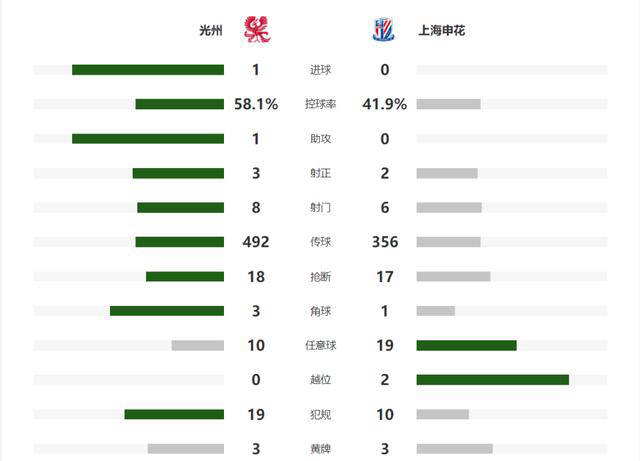Viewport: 640px width, 461px height.
Task: Click Gwangju's corner kicks bar
Action: pos(167,311)
